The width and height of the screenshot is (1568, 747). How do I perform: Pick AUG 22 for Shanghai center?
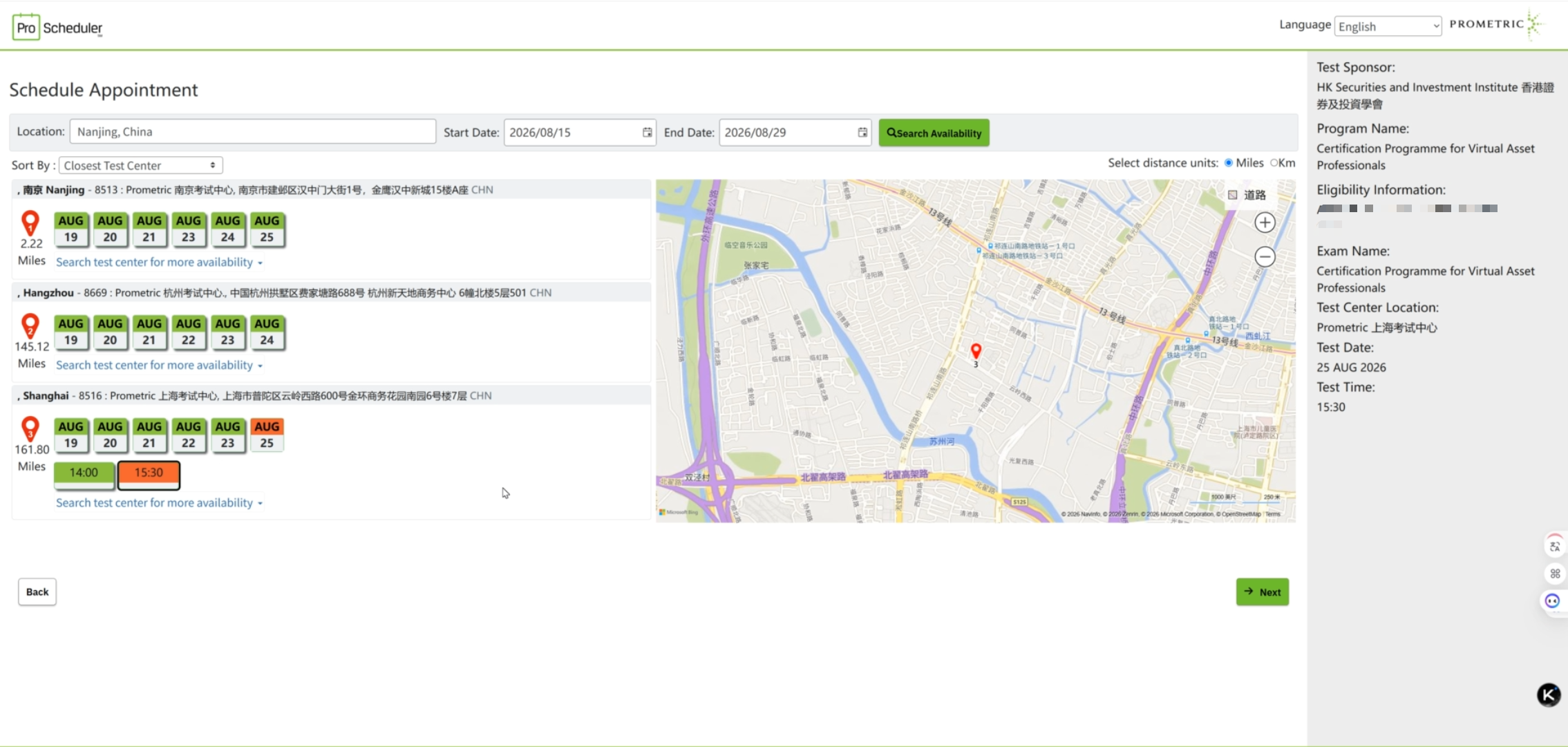[x=189, y=435]
